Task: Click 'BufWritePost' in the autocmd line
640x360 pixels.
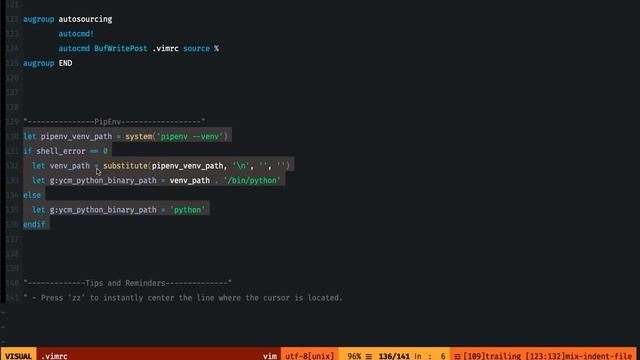Action: (x=120, y=48)
